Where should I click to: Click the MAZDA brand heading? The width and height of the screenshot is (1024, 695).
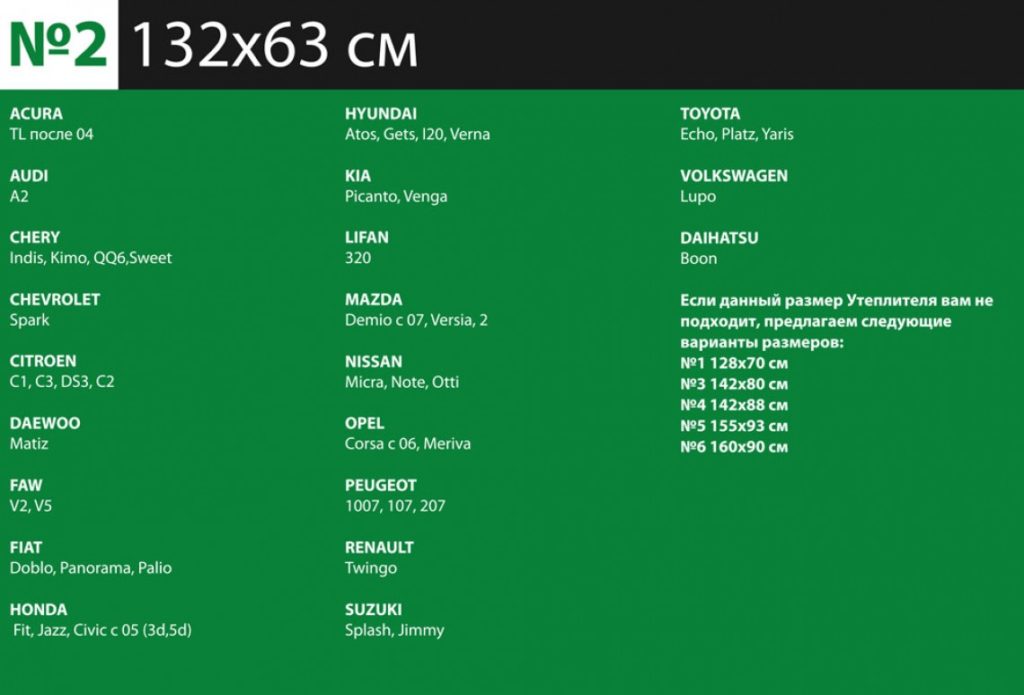click(374, 300)
